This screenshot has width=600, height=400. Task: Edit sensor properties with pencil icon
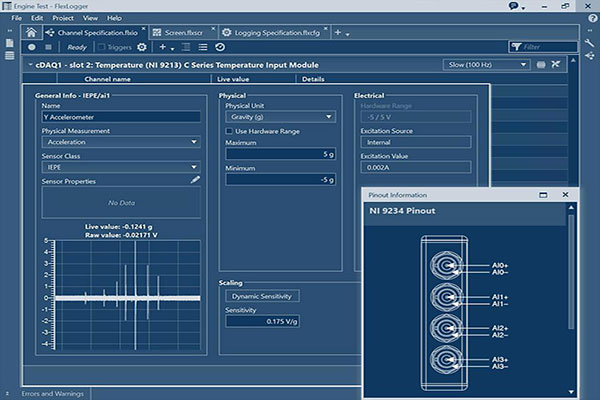tap(195, 180)
